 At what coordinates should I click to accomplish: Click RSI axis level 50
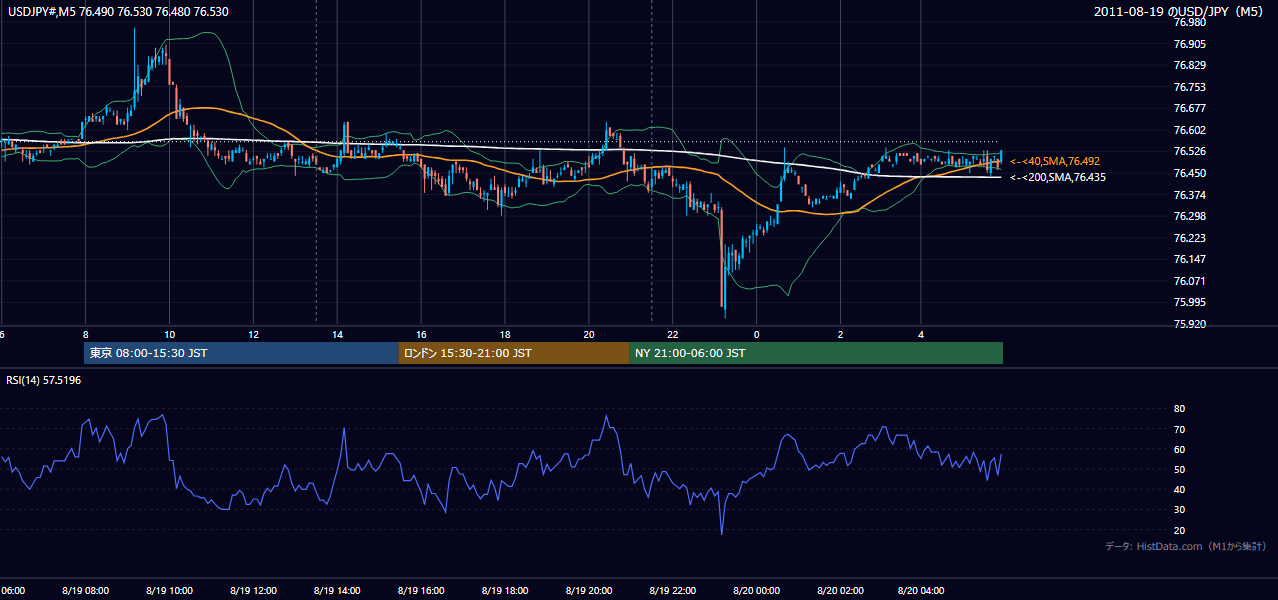click(x=1180, y=469)
